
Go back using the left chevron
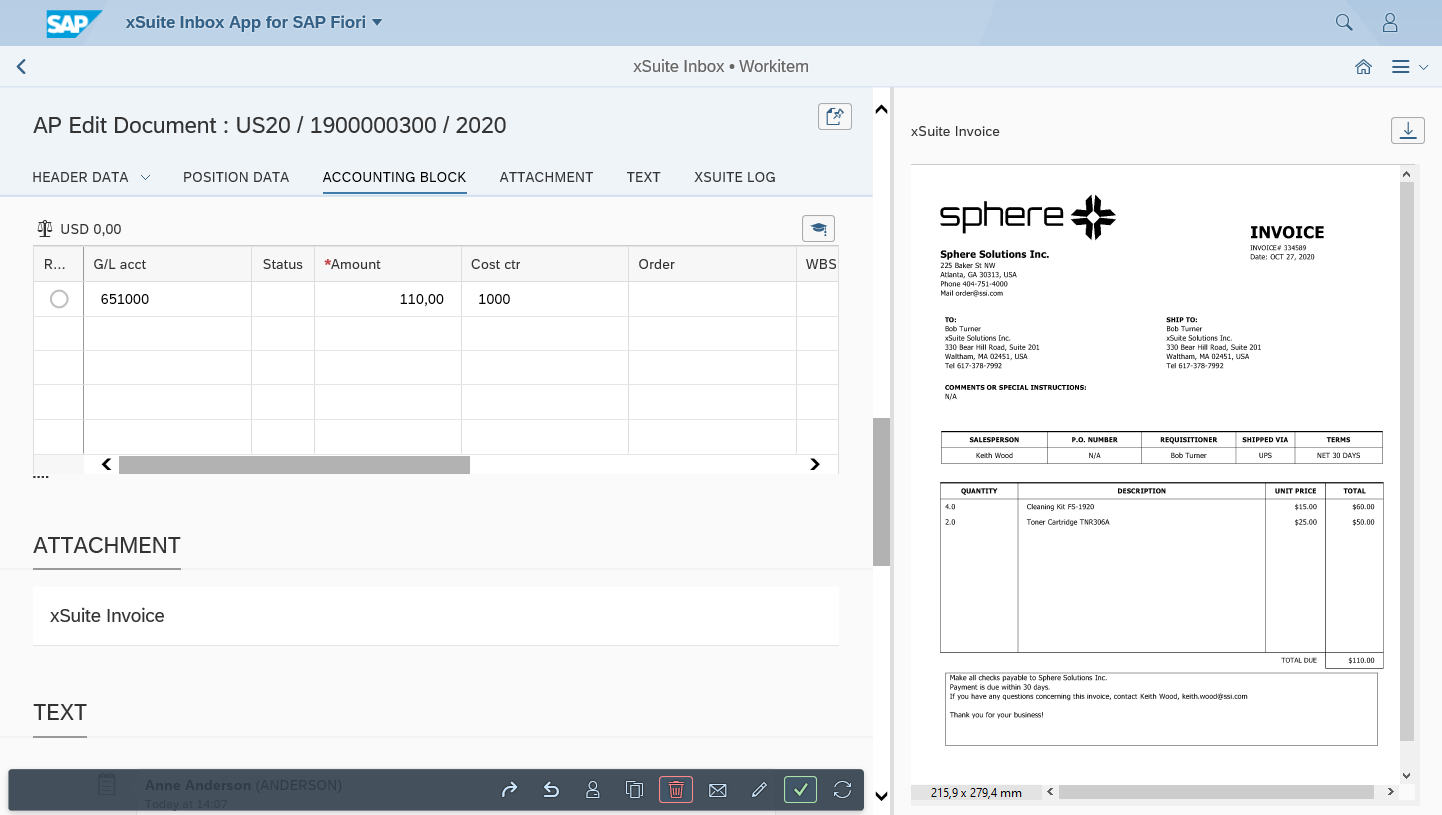[21, 67]
